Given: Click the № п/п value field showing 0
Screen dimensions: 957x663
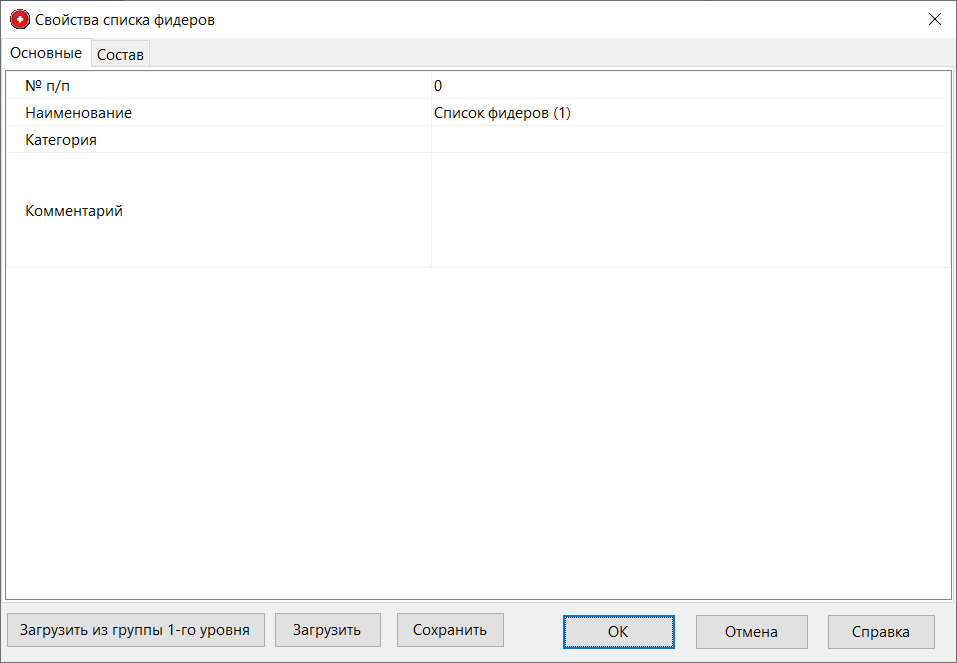Looking at the screenshot, I should 690,86.
